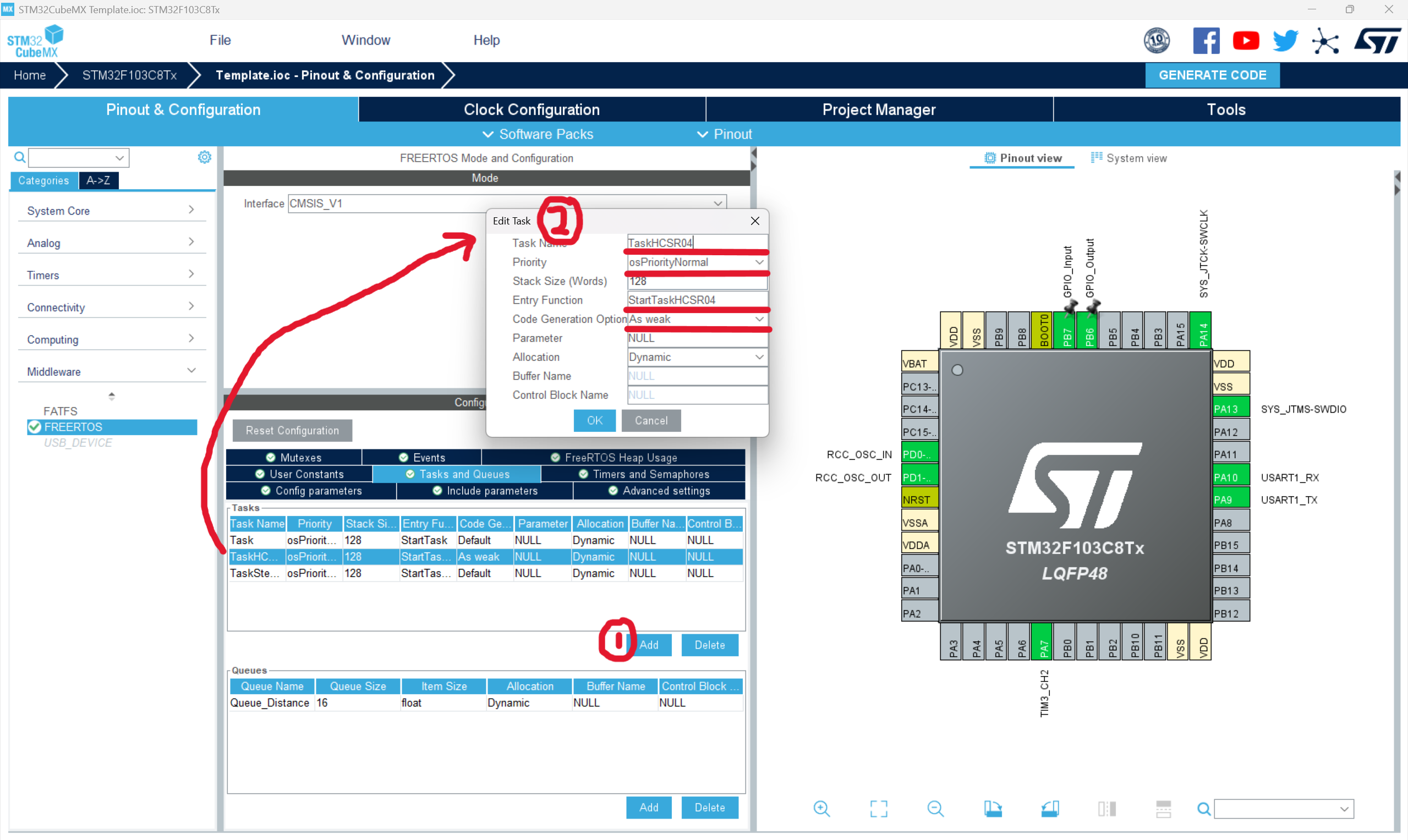Expand the System Core category
The height and width of the screenshot is (840, 1408).
(x=111, y=211)
